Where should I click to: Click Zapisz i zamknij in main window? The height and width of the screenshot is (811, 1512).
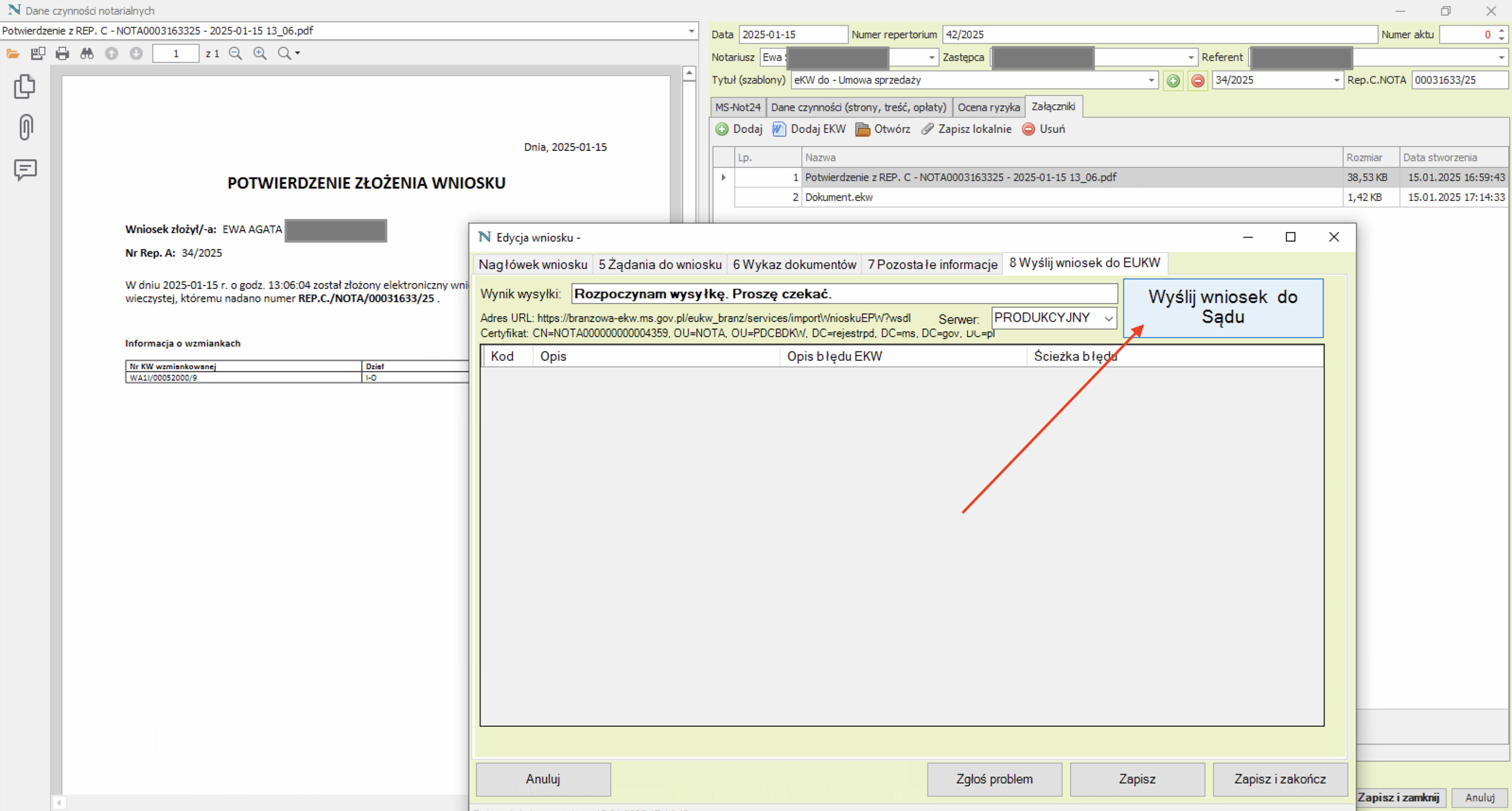pos(1399,797)
